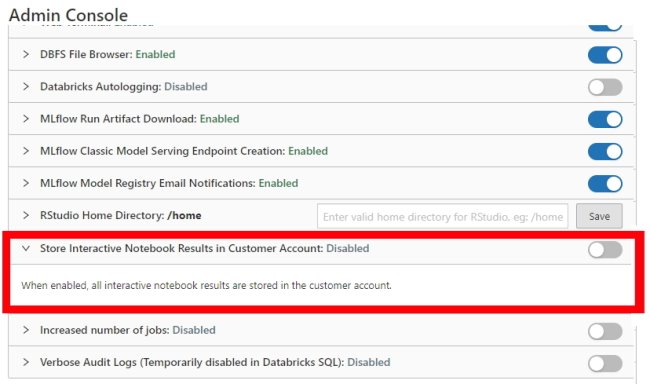Image resolution: width=650 pixels, height=384 pixels.
Task: Toggle MLflow Model Registry Email Notifications off
Action: point(605,184)
